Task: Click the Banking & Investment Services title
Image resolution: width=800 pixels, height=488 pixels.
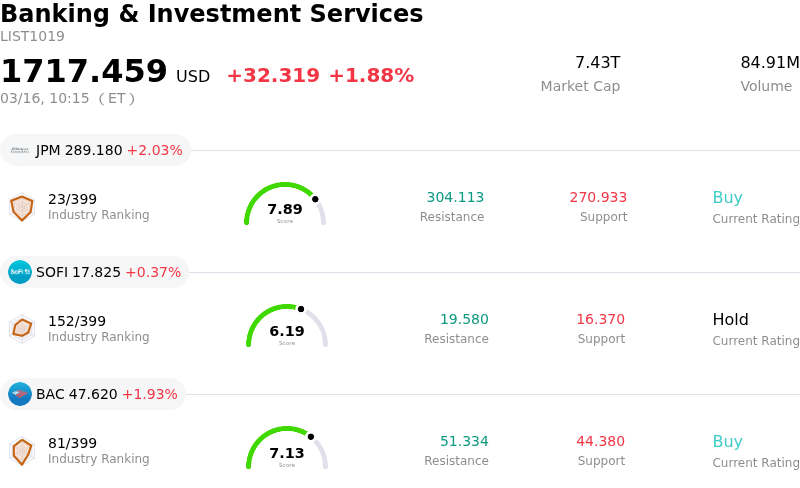Action: click(212, 14)
